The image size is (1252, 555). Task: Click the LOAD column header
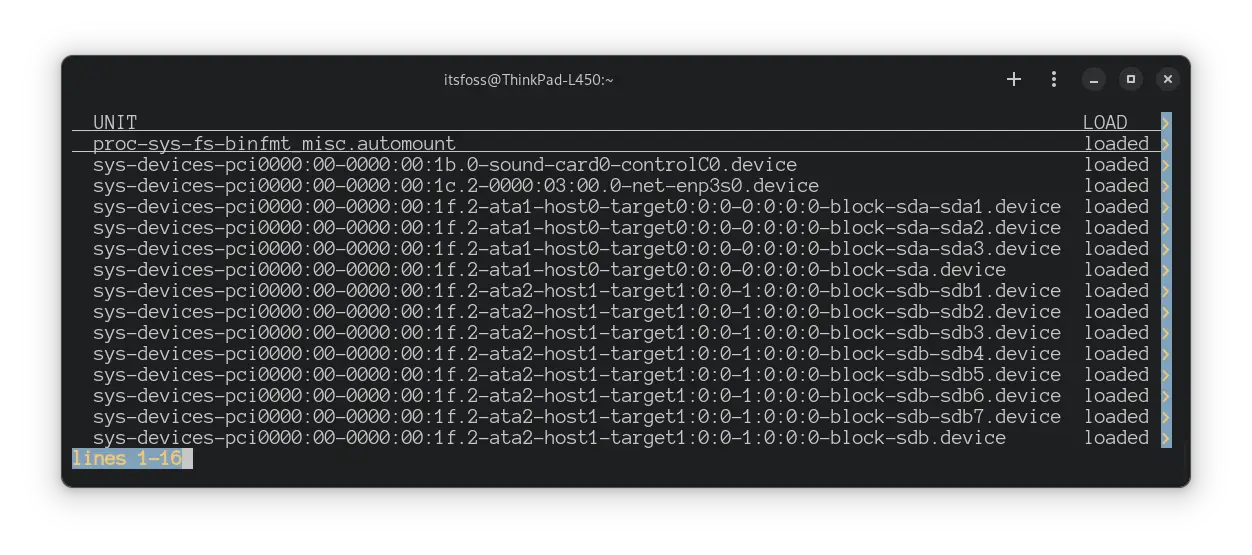[x=1105, y=123]
